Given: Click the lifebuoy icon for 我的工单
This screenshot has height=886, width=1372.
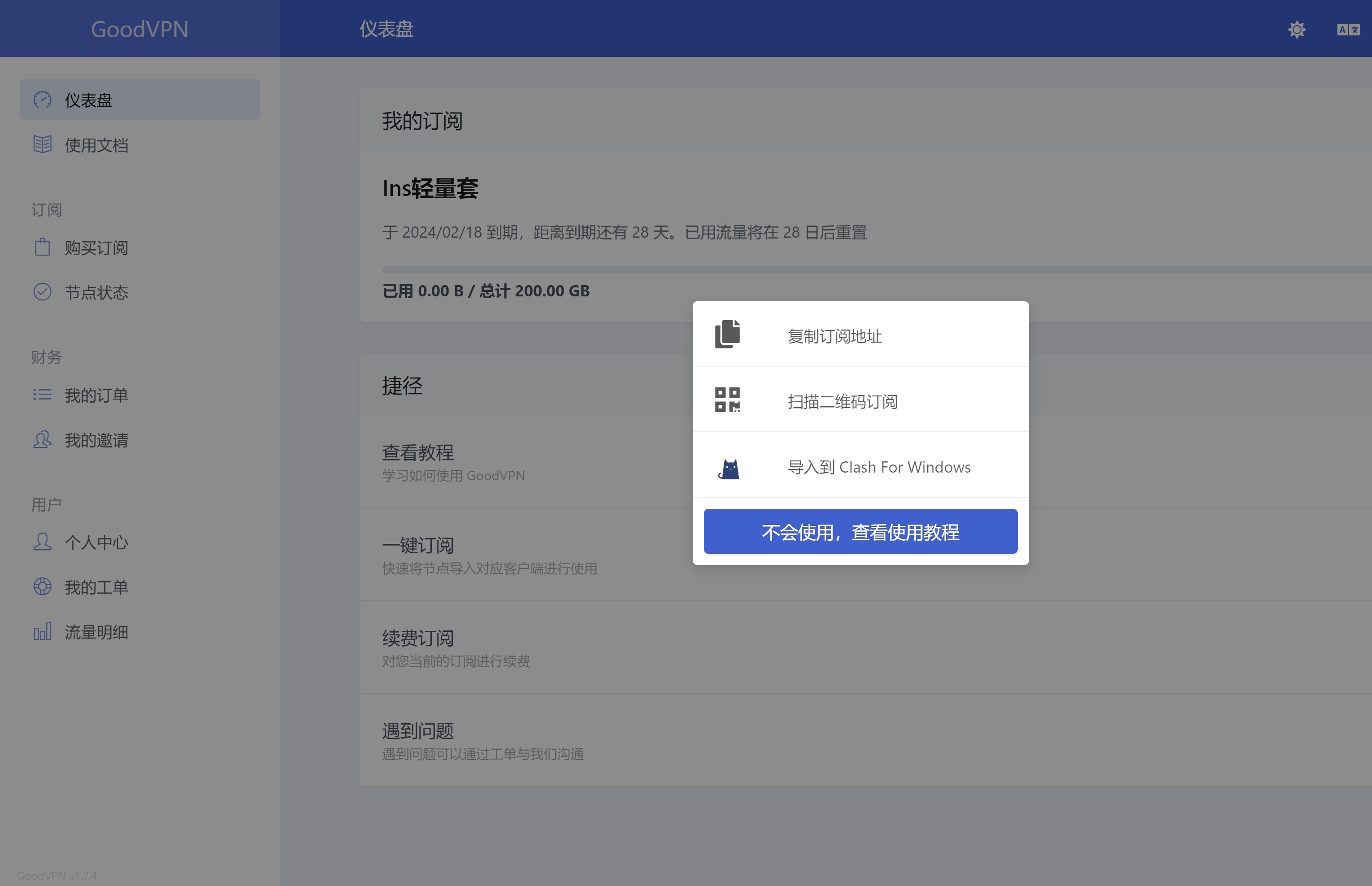Looking at the screenshot, I should [42, 586].
